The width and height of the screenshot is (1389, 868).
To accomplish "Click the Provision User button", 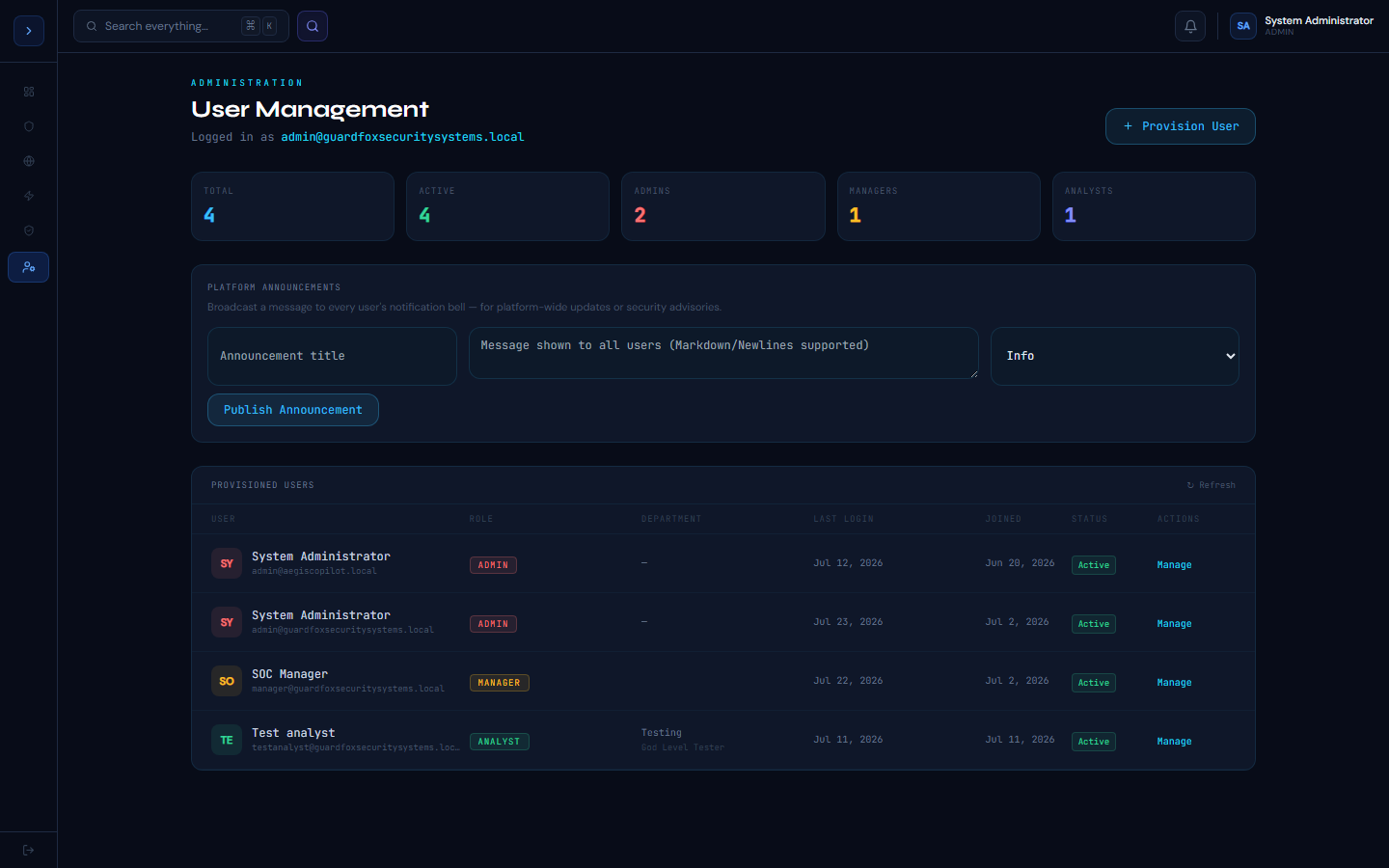I will [1181, 126].
